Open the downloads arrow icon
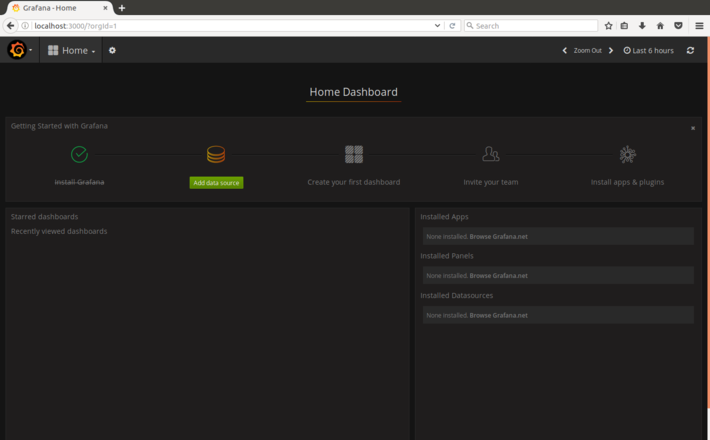Image resolution: width=710 pixels, height=440 pixels. [x=642, y=26]
